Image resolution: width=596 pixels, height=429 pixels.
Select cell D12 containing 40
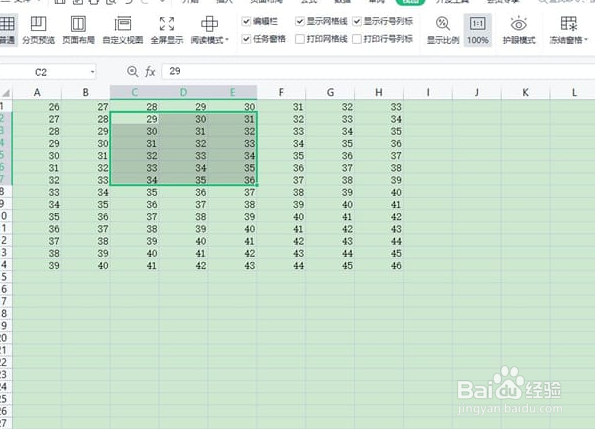click(183, 241)
